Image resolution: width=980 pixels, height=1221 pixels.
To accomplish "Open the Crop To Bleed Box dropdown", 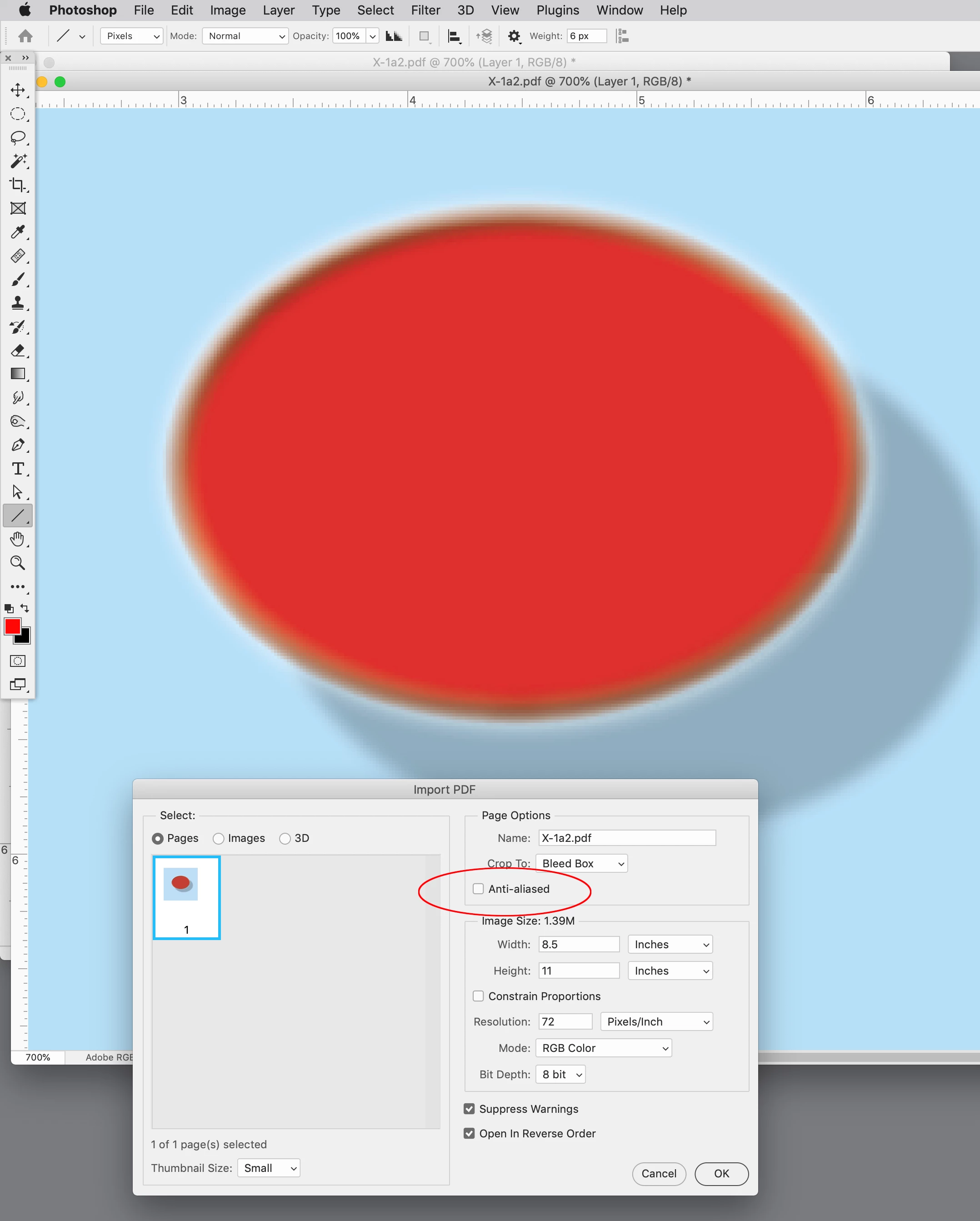I will coord(581,864).
